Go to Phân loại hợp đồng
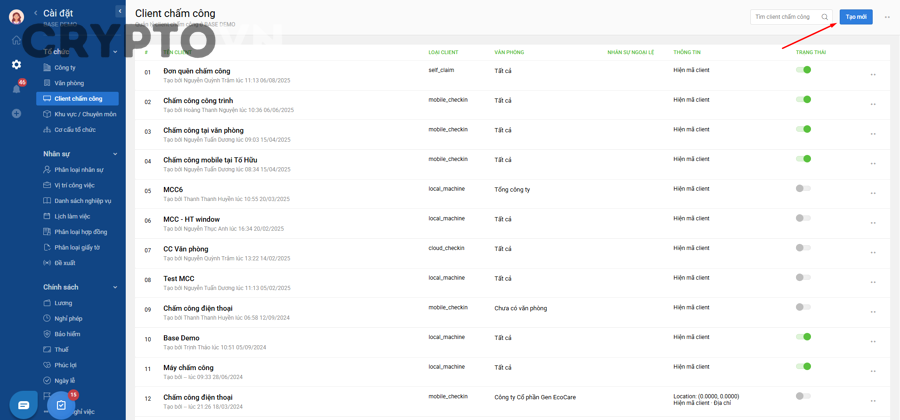 pos(80,232)
